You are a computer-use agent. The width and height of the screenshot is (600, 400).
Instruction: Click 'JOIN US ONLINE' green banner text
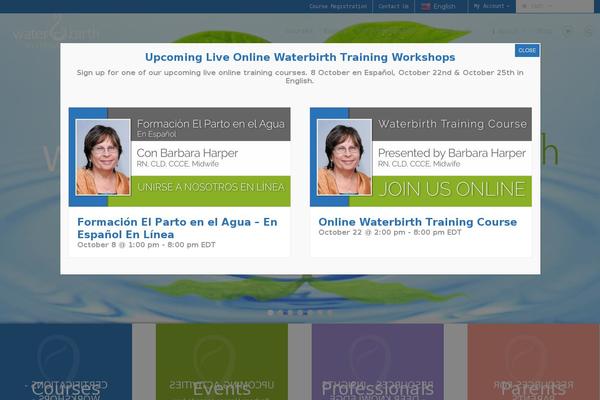coord(452,189)
